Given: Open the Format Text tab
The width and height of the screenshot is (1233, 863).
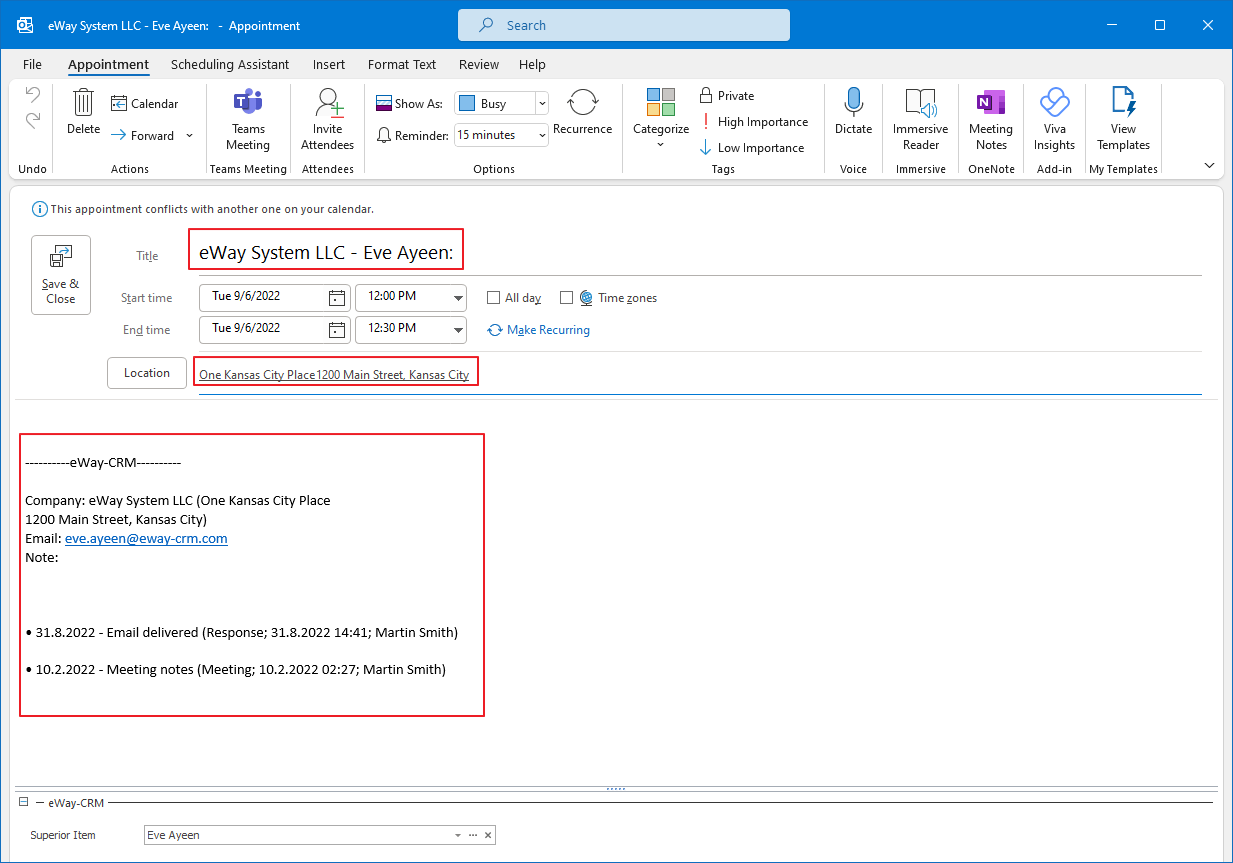Looking at the screenshot, I should coord(402,64).
